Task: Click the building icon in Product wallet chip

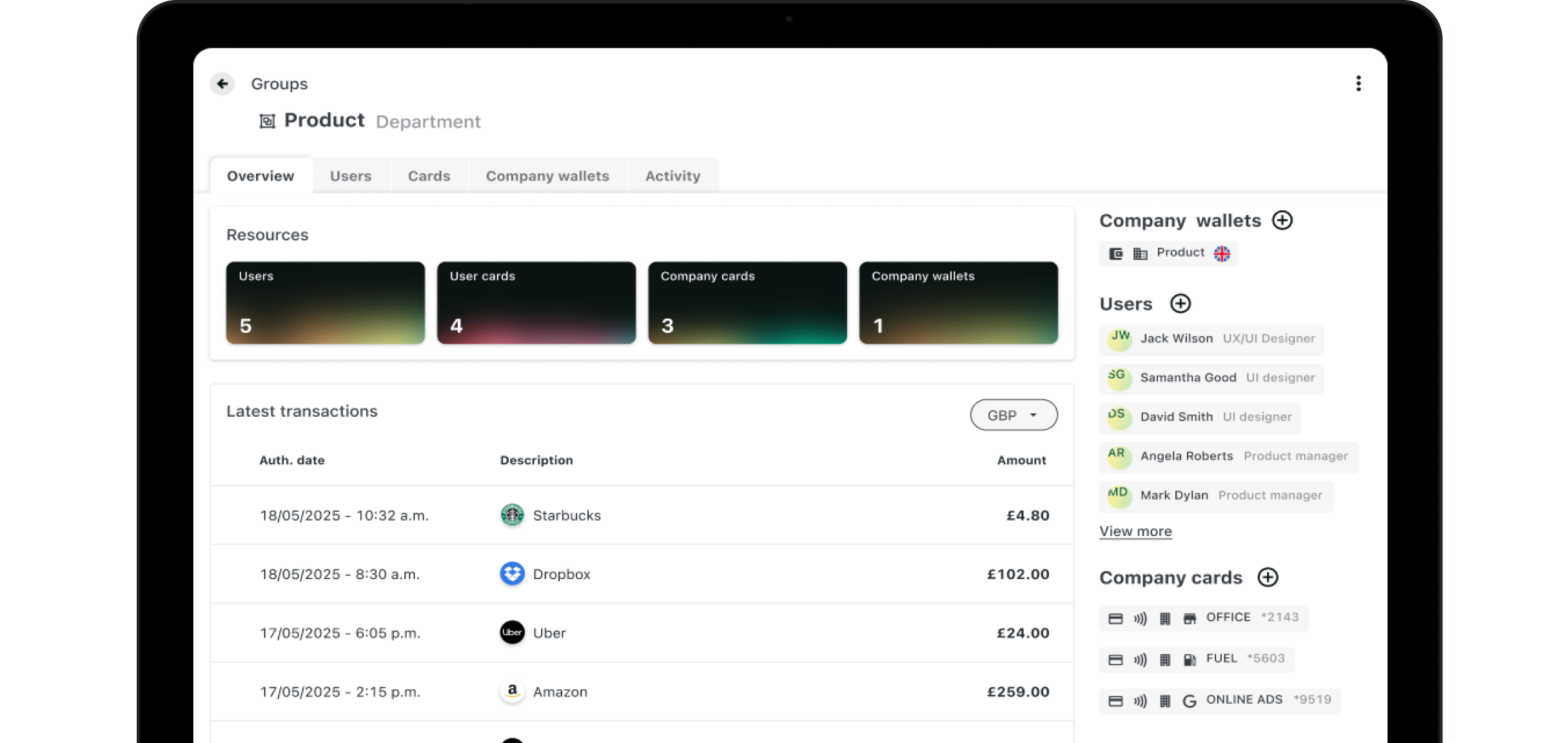Action: pyautogui.click(x=1141, y=253)
